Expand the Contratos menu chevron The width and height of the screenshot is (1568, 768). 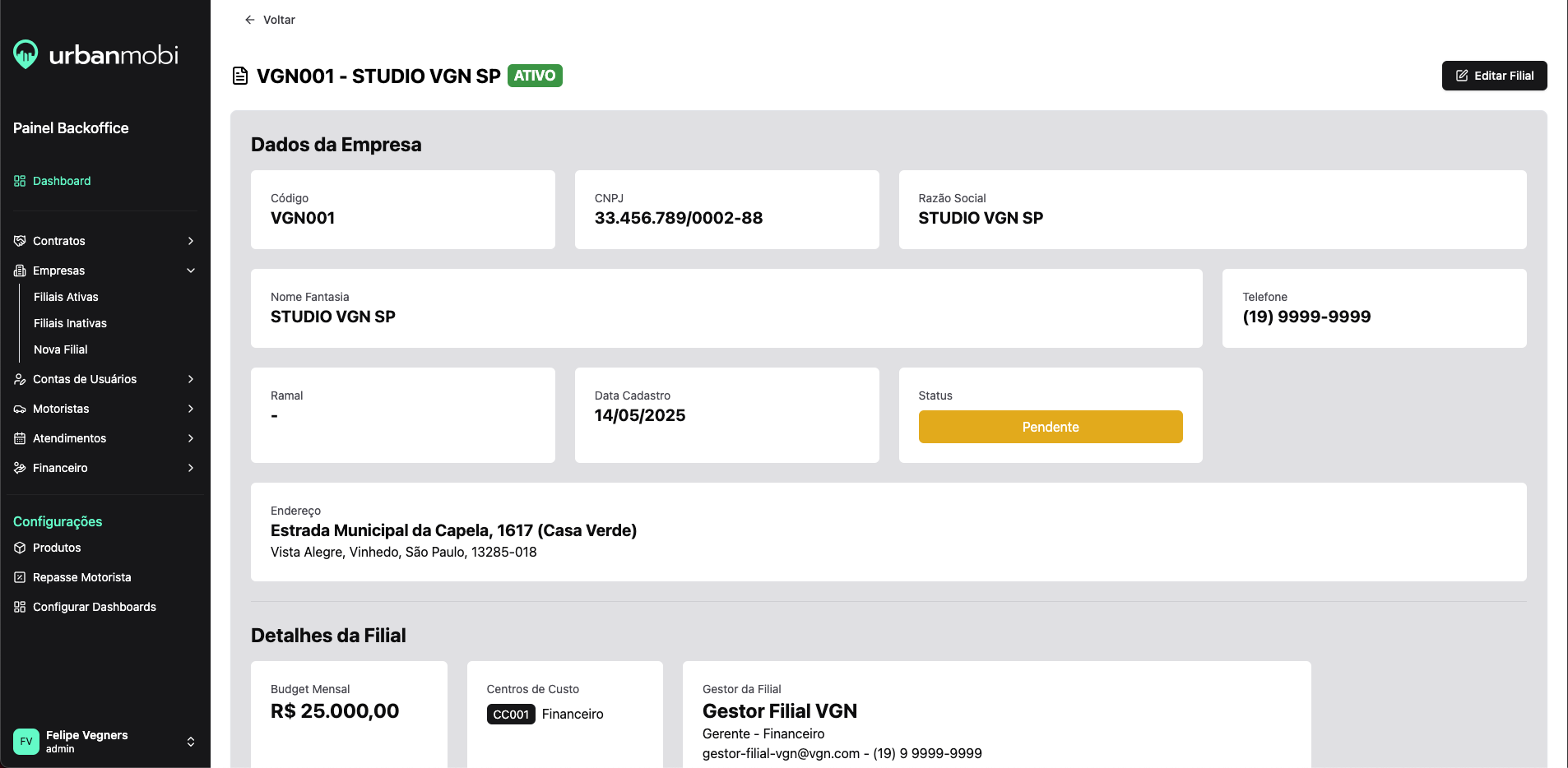pyautogui.click(x=191, y=241)
